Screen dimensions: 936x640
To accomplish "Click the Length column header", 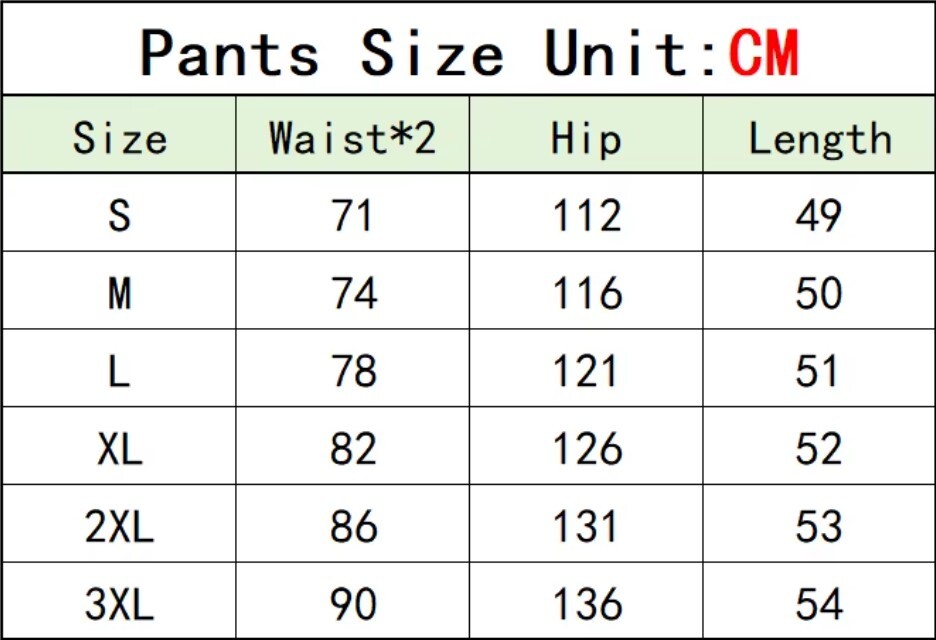I will (820, 139).
